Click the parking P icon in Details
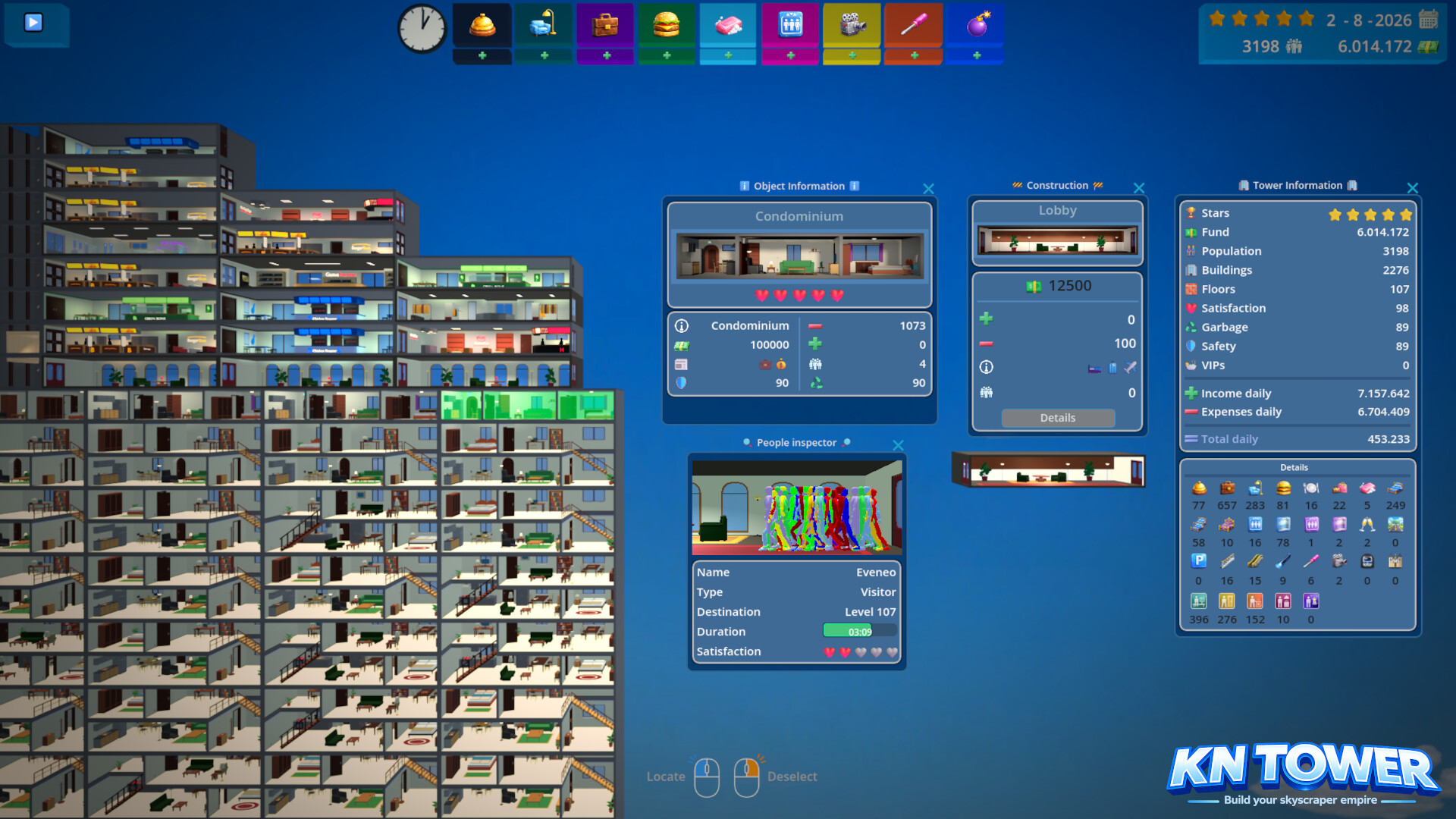Viewport: 1456px width, 819px height. (x=1198, y=561)
